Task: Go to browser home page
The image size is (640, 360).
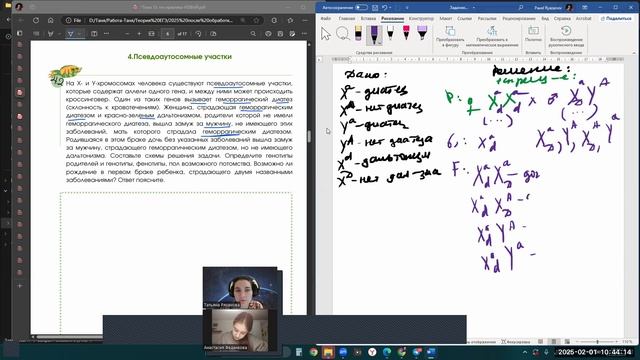Action: click(x=51, y=20)
